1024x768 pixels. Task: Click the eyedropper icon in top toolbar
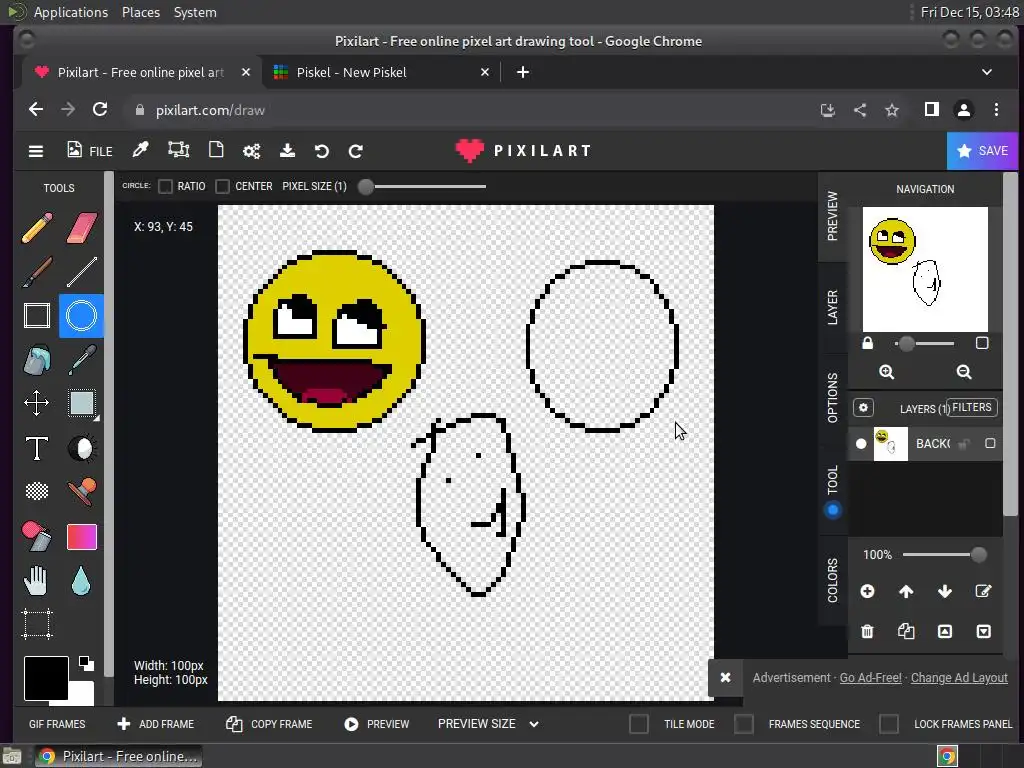[x=140, y=150]
